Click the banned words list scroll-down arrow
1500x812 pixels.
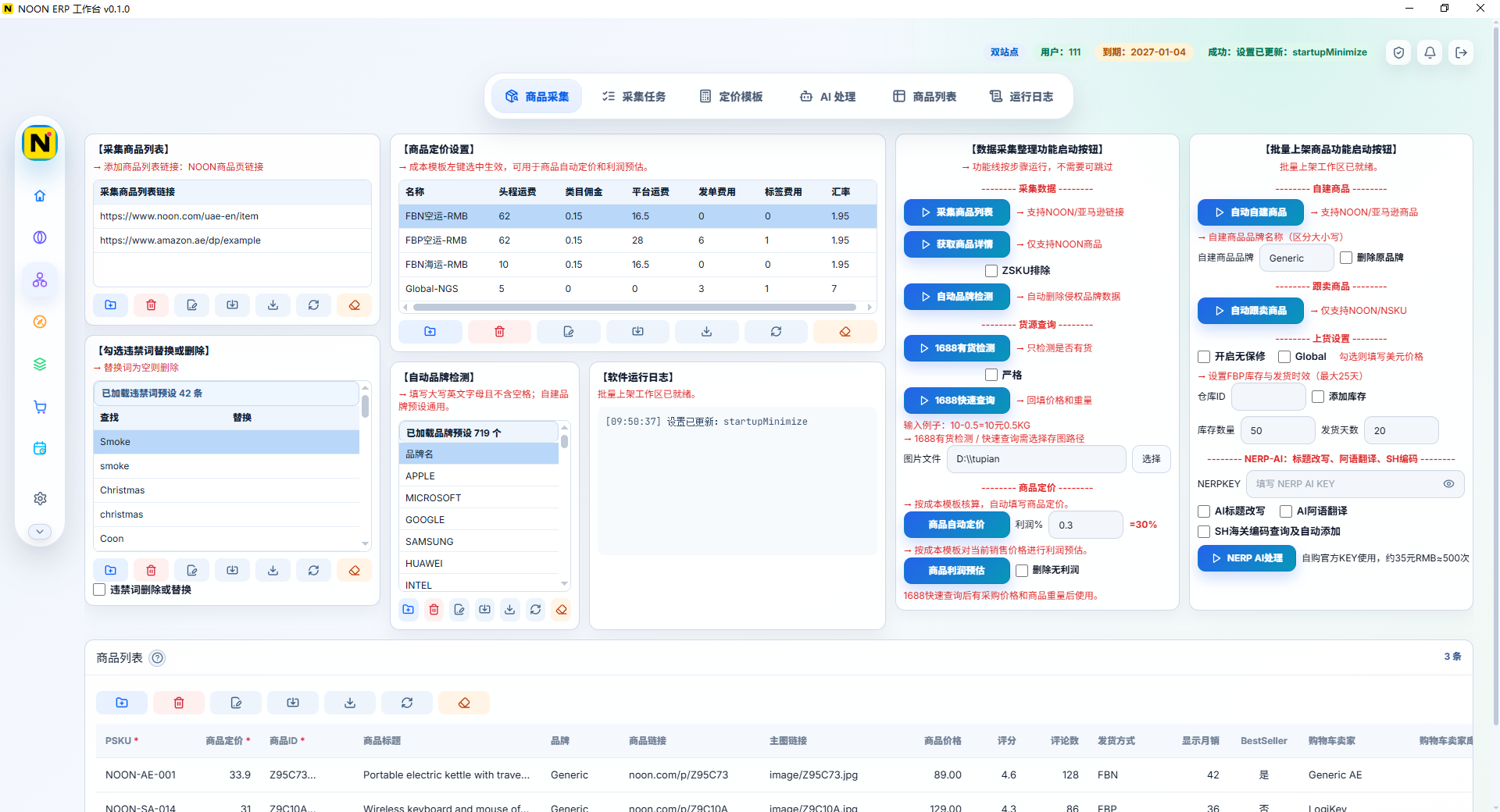pyautogui.click(x=365, y=544)
